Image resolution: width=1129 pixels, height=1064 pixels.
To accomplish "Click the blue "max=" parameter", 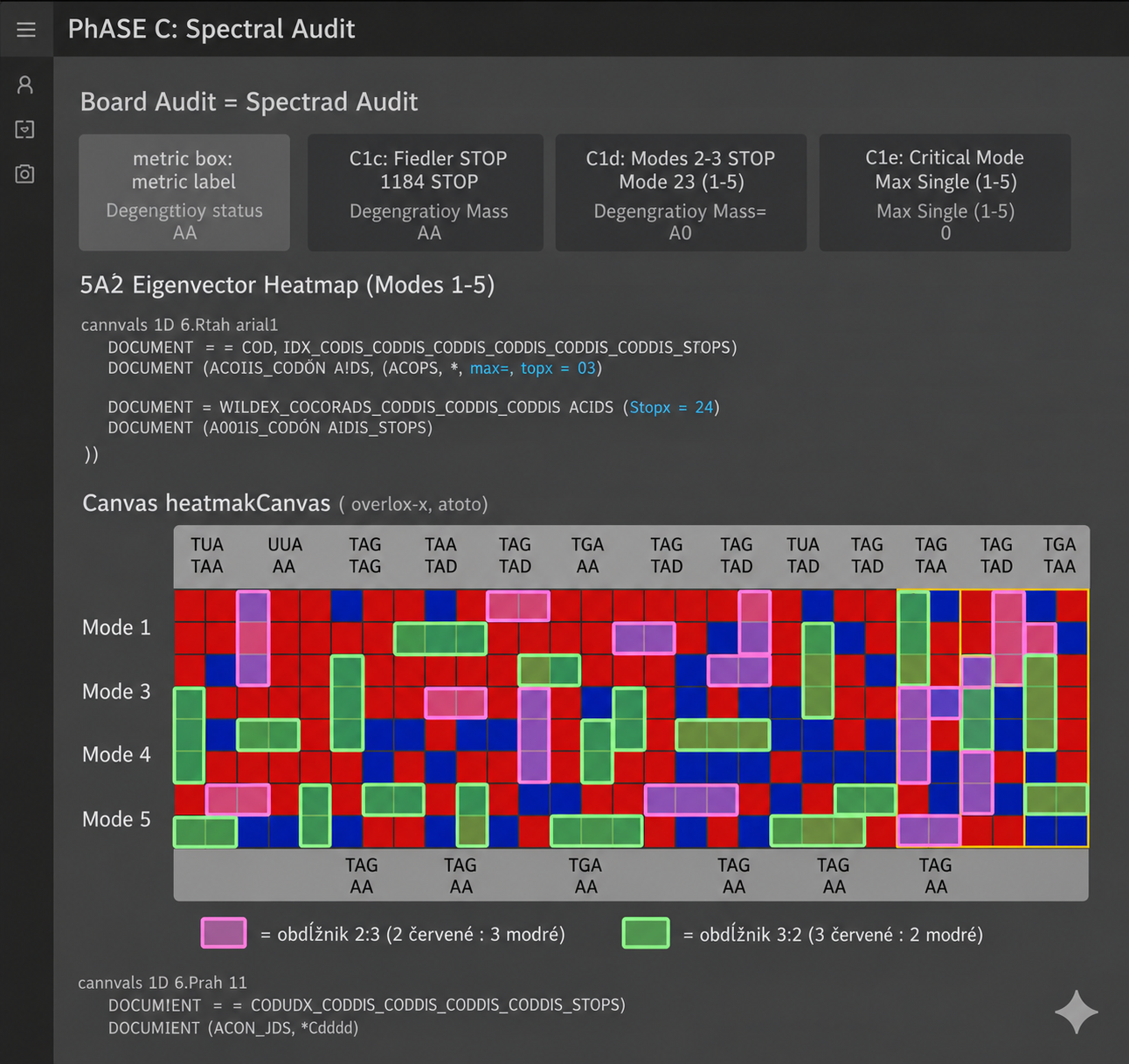I will point(491,369).
